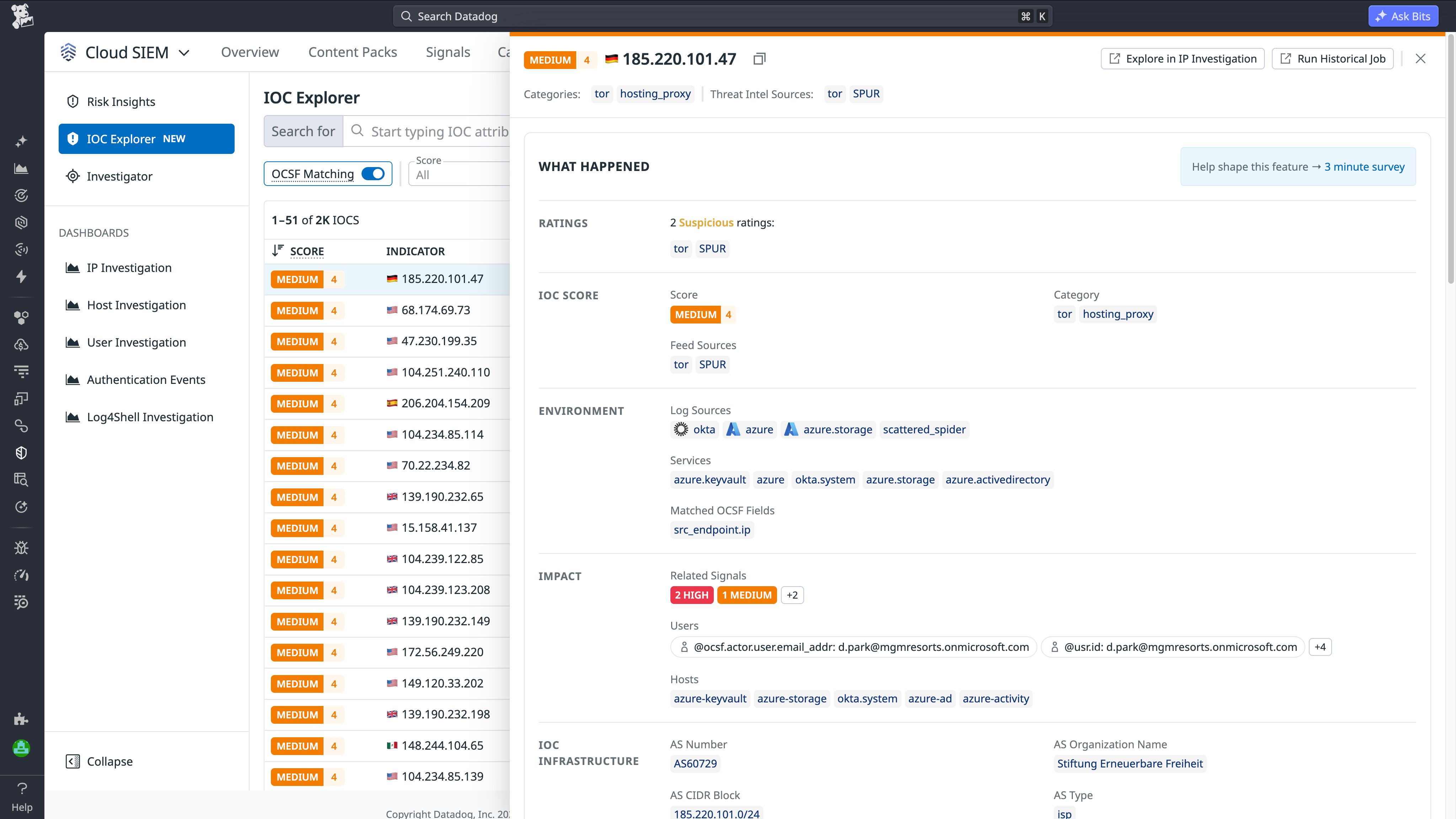
Task: Click the 2 HIGH related signals badge
Action: point(692,595)
